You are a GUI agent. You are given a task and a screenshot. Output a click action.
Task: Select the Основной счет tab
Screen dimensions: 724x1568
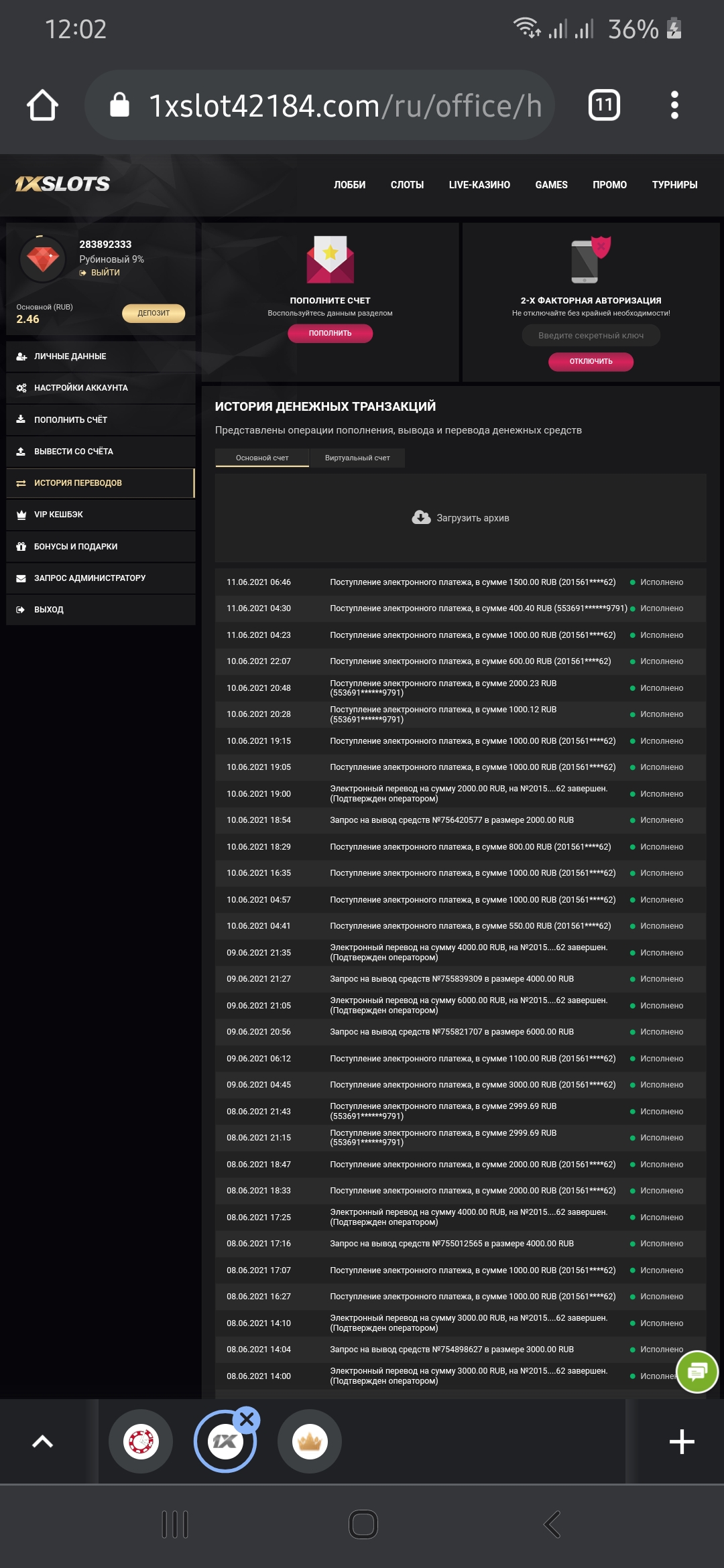point(262,458)
